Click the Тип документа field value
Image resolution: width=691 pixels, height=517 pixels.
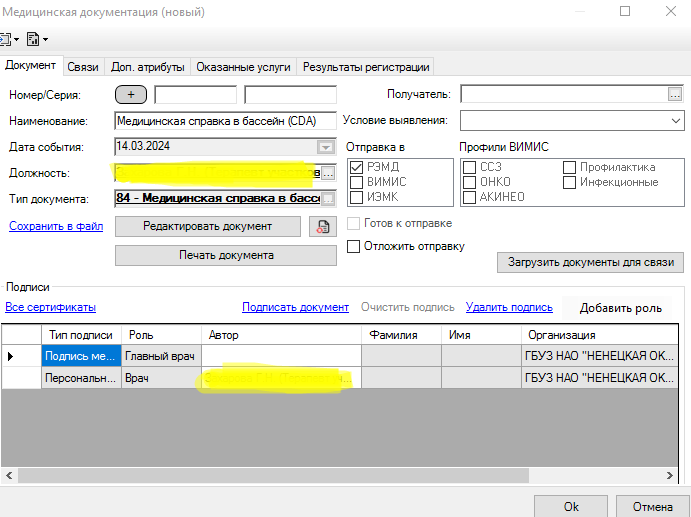[218, 199]
